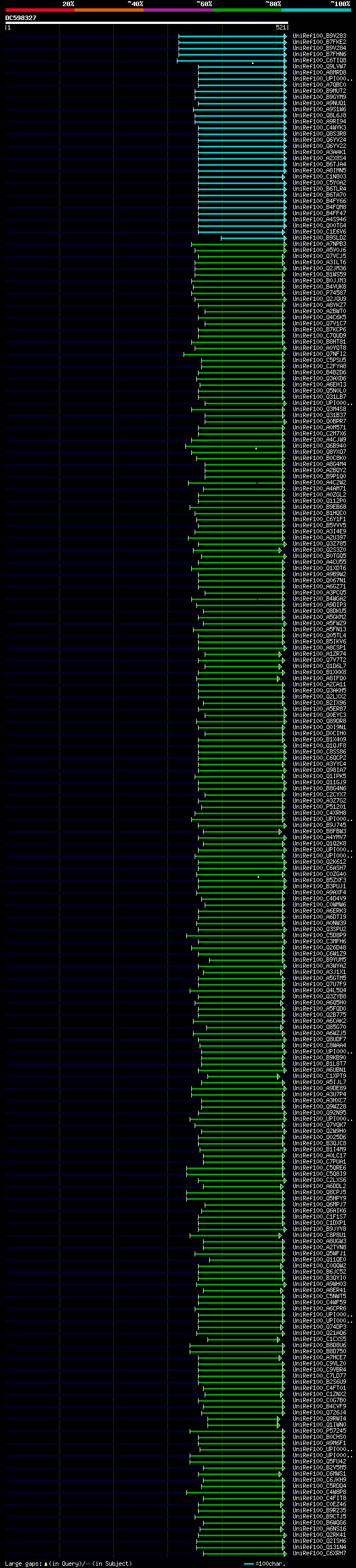This screenshot has height=1568, width=356.
Task: Click the purple ~60% legend segment
Action: coord(177,10)
